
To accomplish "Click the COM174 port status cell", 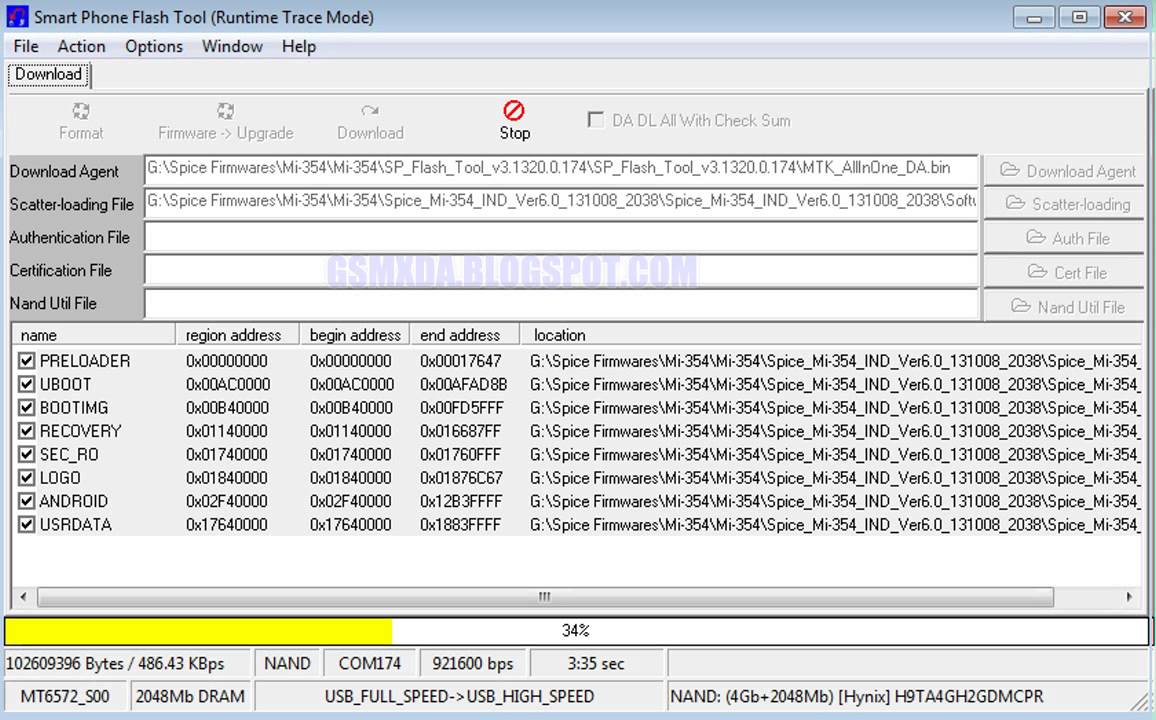I will (x=369, y=663).
